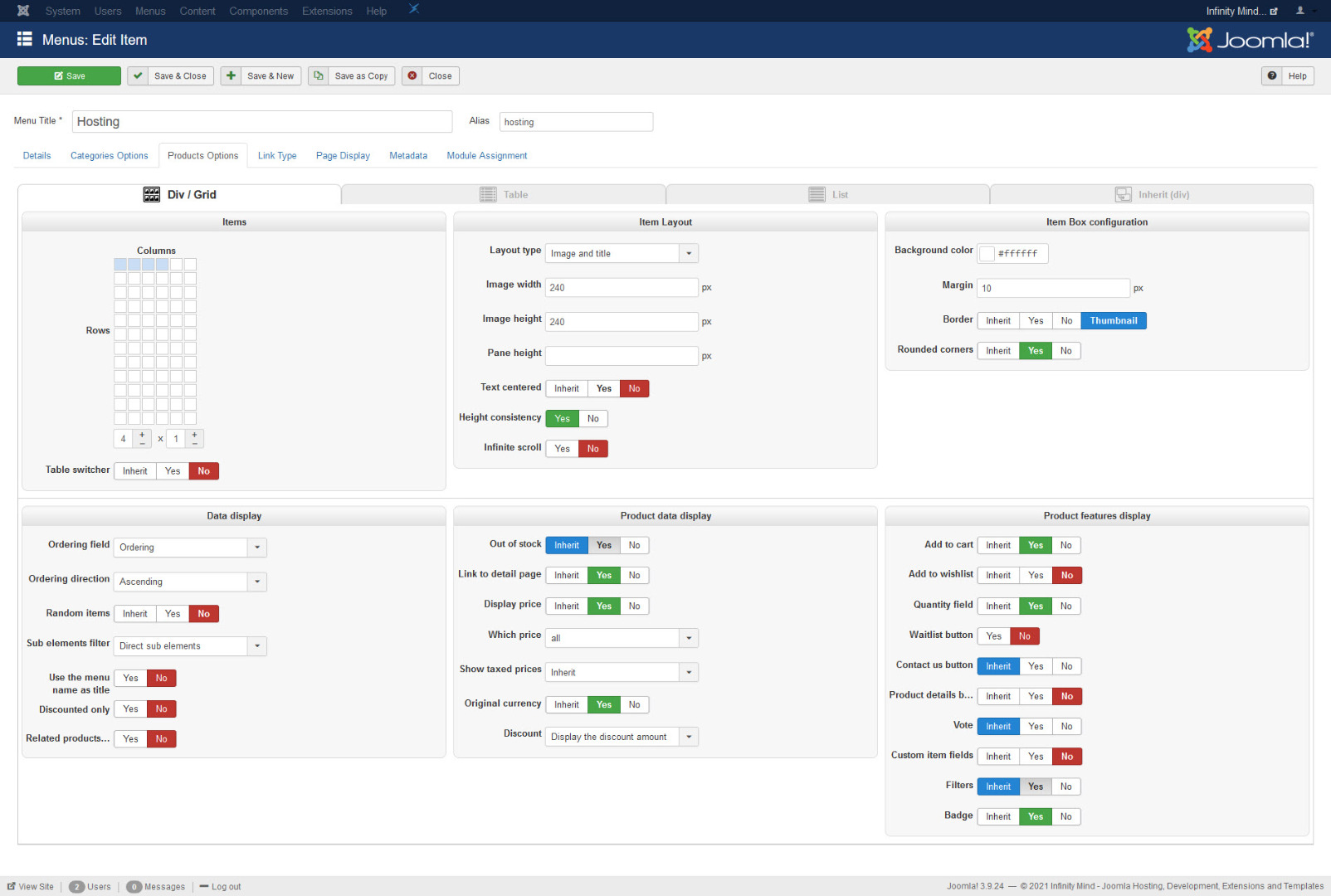
Task: Enable Add to wishlist with Yes
Action: tap(1036, 576)
